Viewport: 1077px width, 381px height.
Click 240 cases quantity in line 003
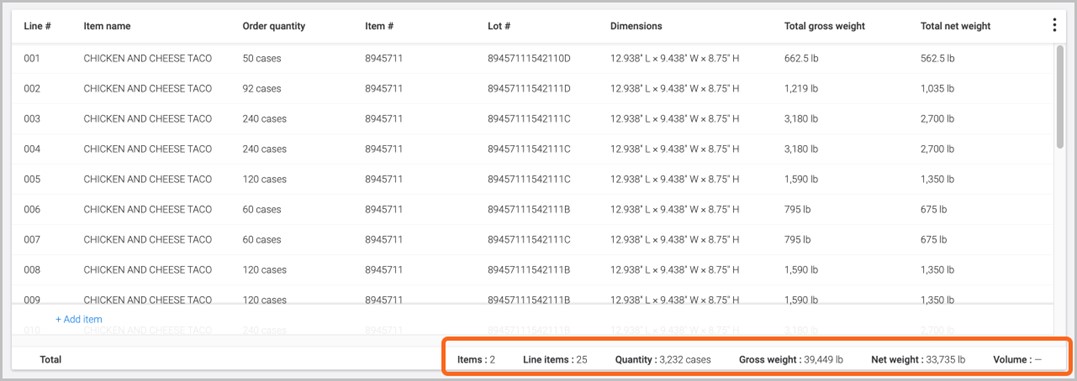click(264, 119)
